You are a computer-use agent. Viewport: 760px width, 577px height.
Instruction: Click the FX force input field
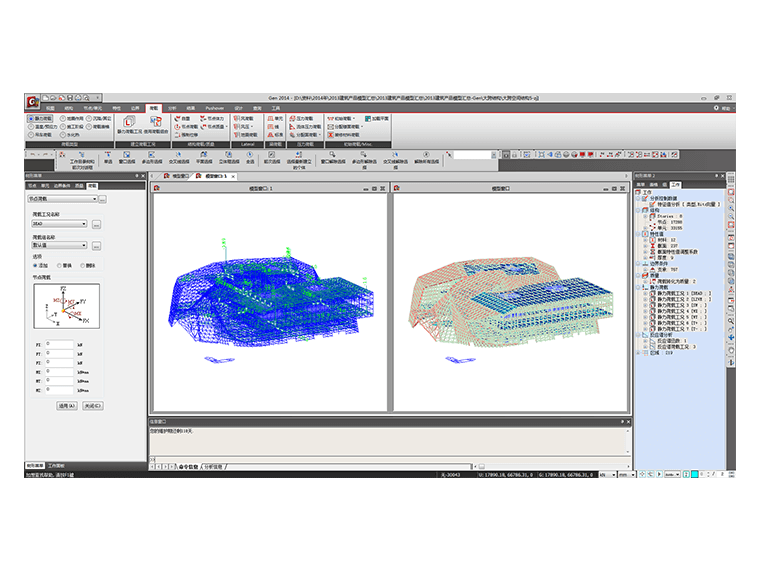tap(59, 344)
